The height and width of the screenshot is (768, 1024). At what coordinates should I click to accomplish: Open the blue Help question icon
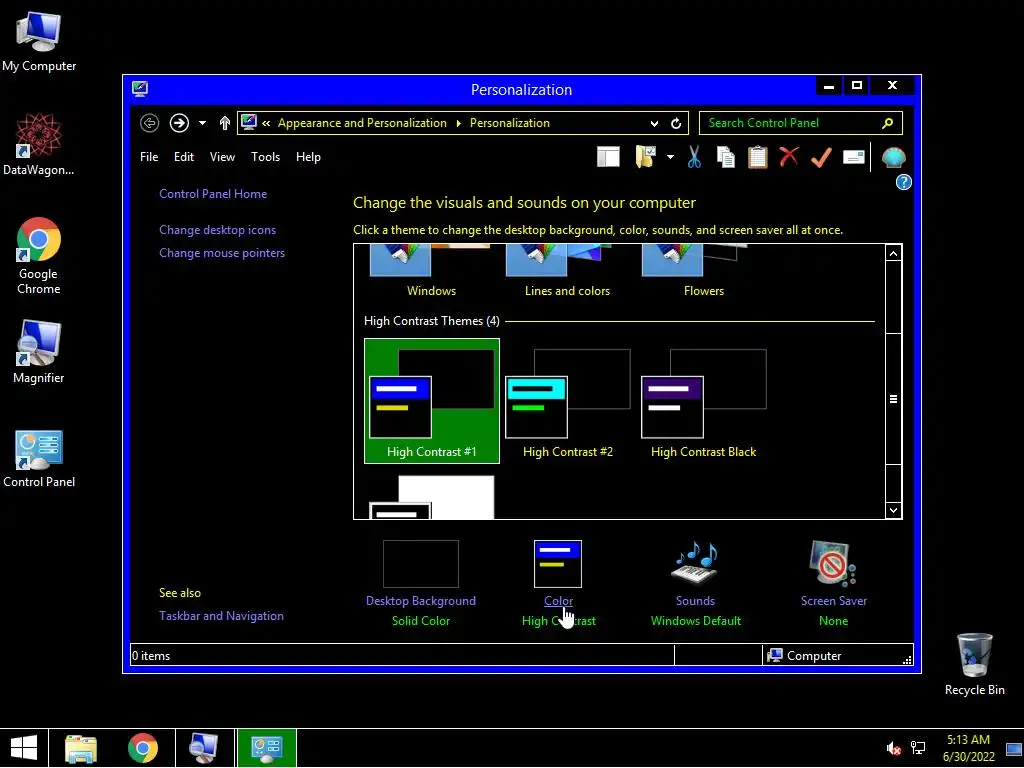903,182
